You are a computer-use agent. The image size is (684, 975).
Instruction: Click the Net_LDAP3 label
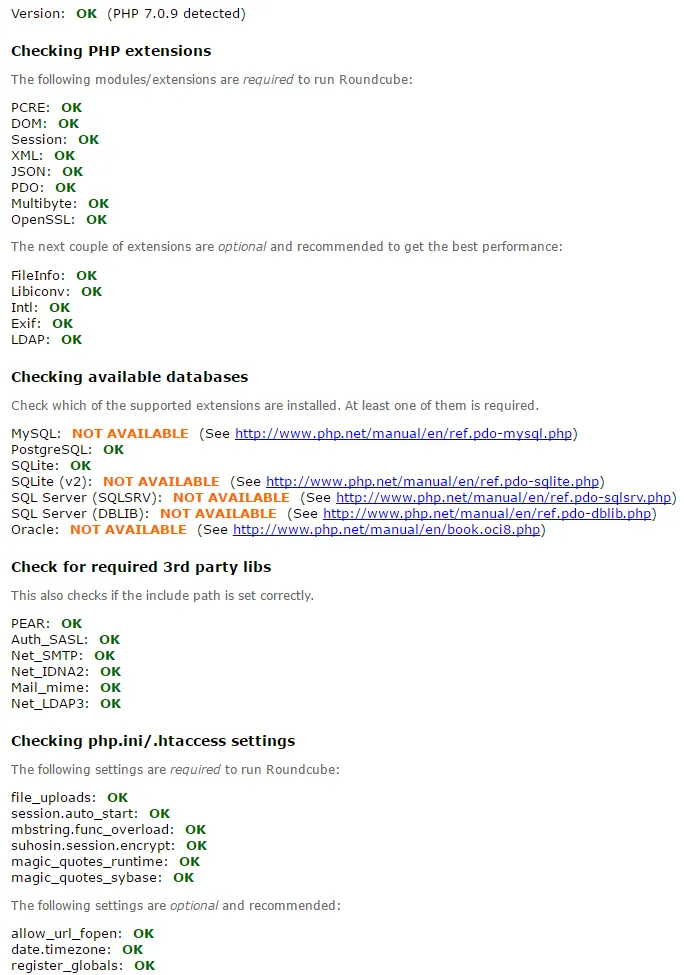(x=50, y=704)
